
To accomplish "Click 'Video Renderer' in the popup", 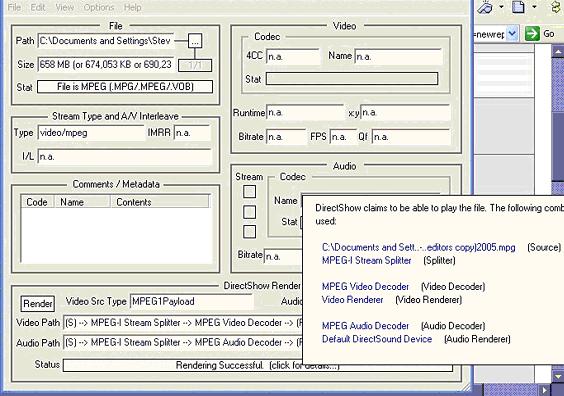I will pyautogui.click(x=352, y=300).
